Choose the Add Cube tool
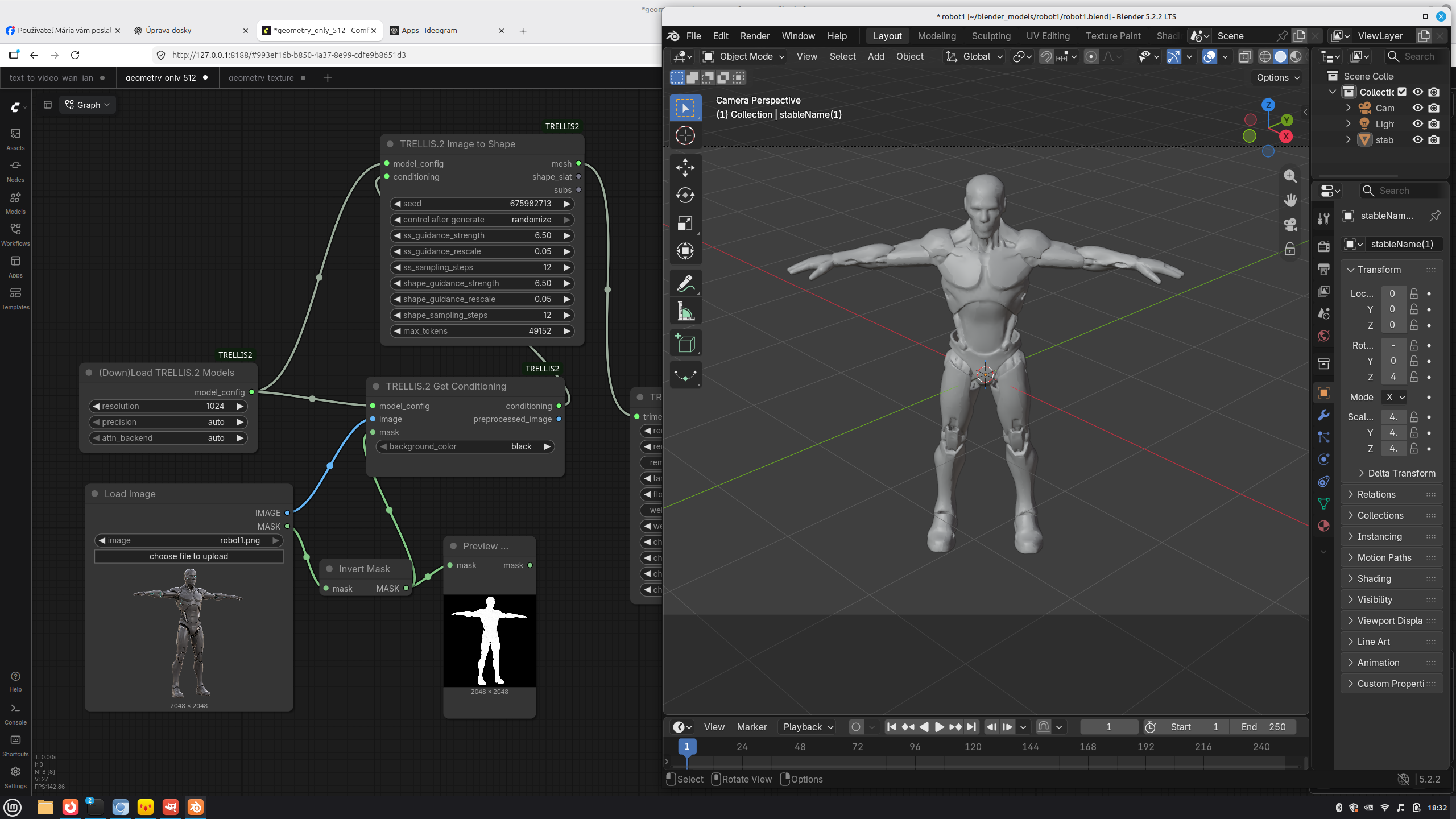Image resolution: width=1456 pixels, height=819 pixels. (685, 343)
